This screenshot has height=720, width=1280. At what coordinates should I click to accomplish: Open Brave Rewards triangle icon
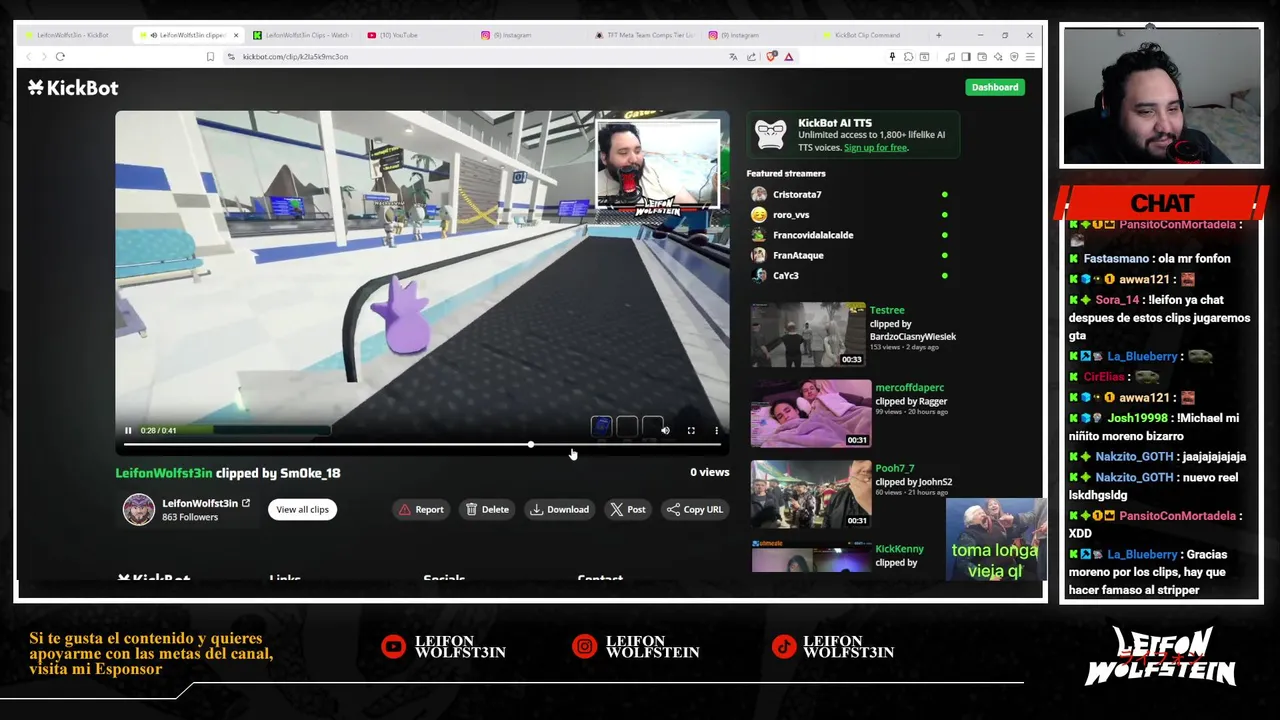click(788, 57)
